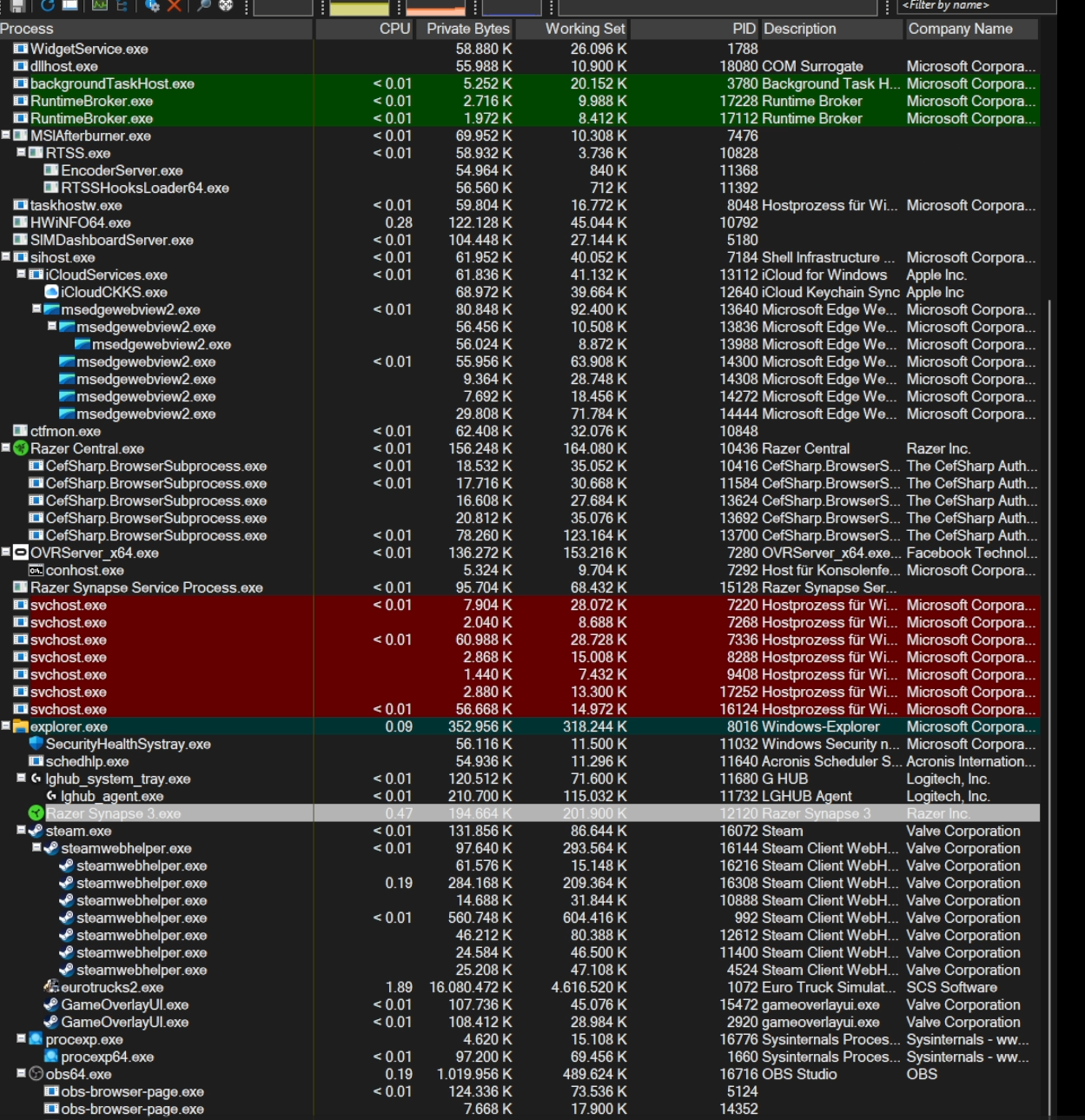Collapse the iCloudServices.exe tree node
The image size is (1085, 1120).
[21, 274]
